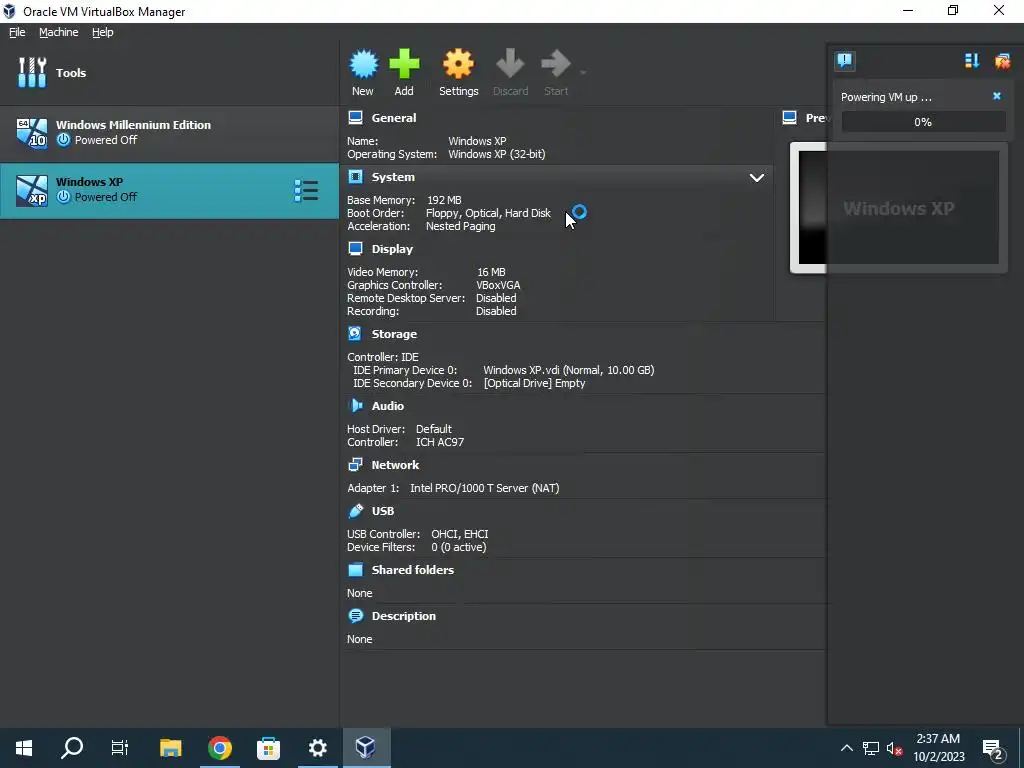Open the Shared folders header
1024x768 pixels.
(413, 569)
